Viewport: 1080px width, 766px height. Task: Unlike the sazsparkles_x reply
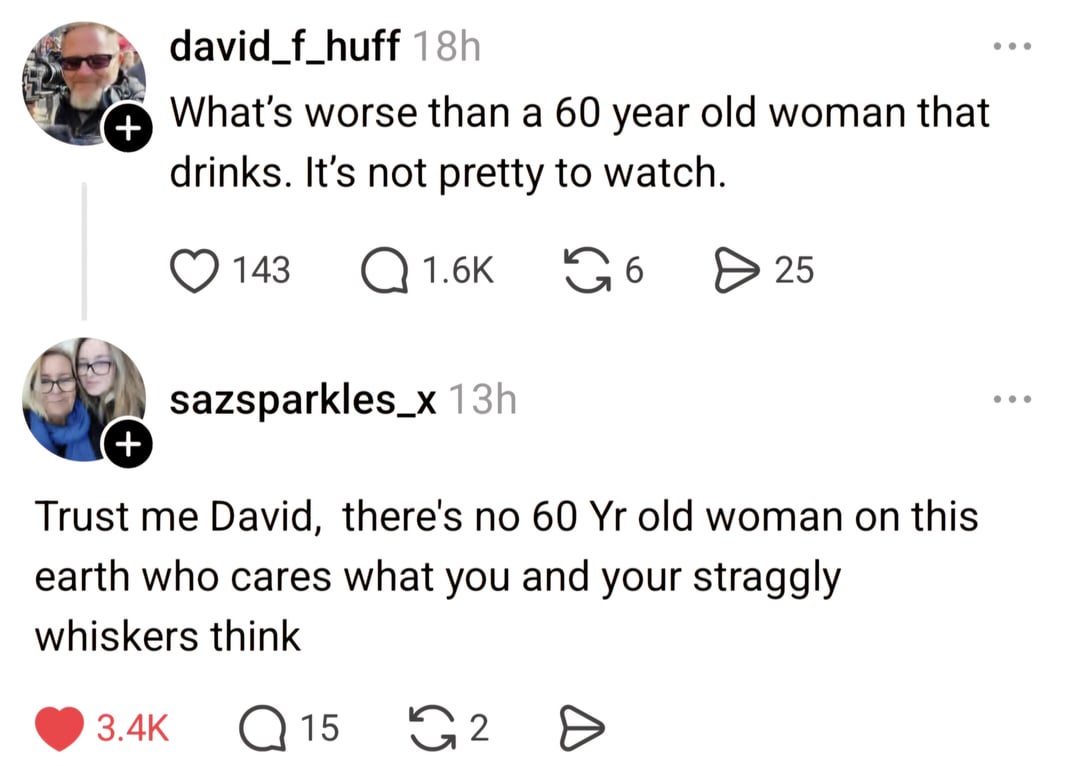[x=61, y=729]
